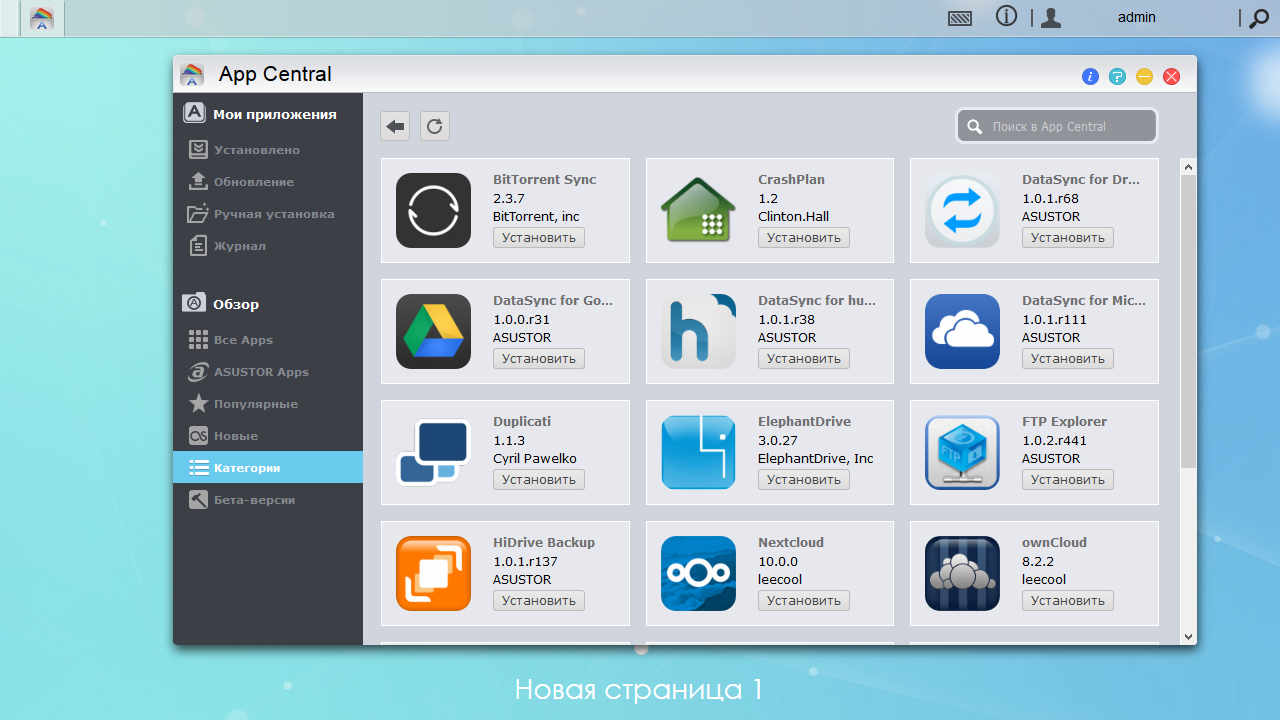Open the Журнал section
1280x720 pixels.
[x=268, y=246]
